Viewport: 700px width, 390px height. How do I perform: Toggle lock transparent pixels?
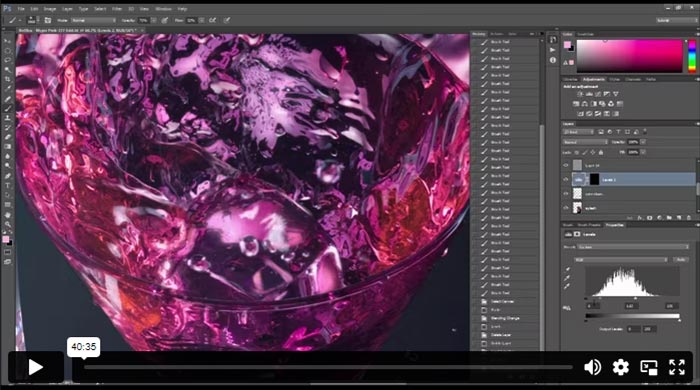point(577,153)
